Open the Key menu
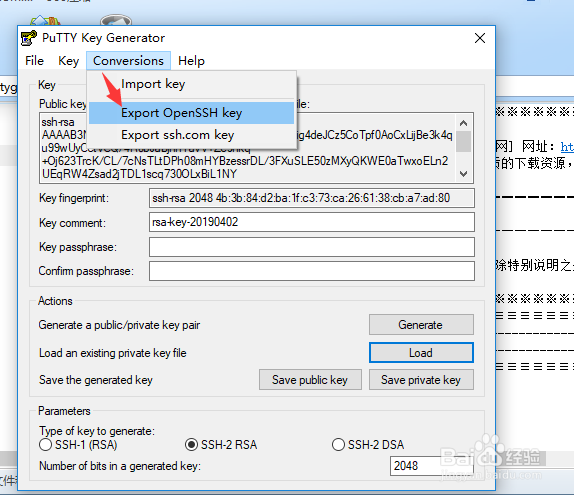 68,61
